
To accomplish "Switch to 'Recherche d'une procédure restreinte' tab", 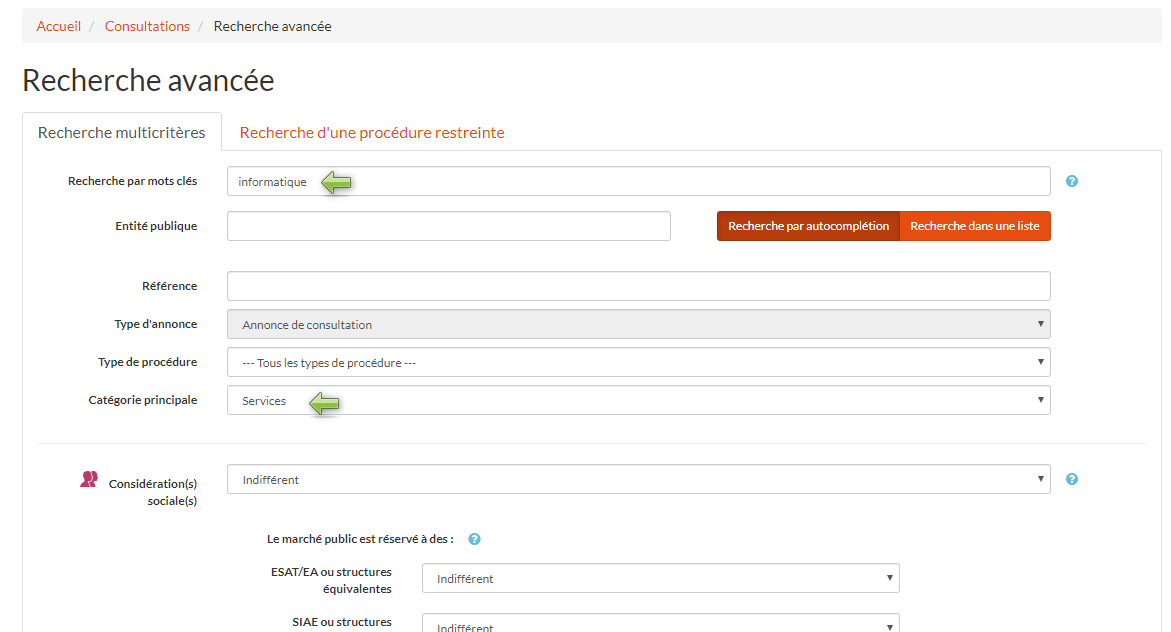I will pos(372,132).
